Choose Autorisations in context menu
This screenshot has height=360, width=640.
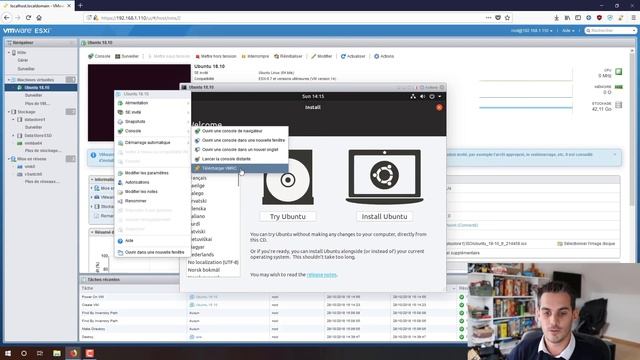[x=153, y=182]
